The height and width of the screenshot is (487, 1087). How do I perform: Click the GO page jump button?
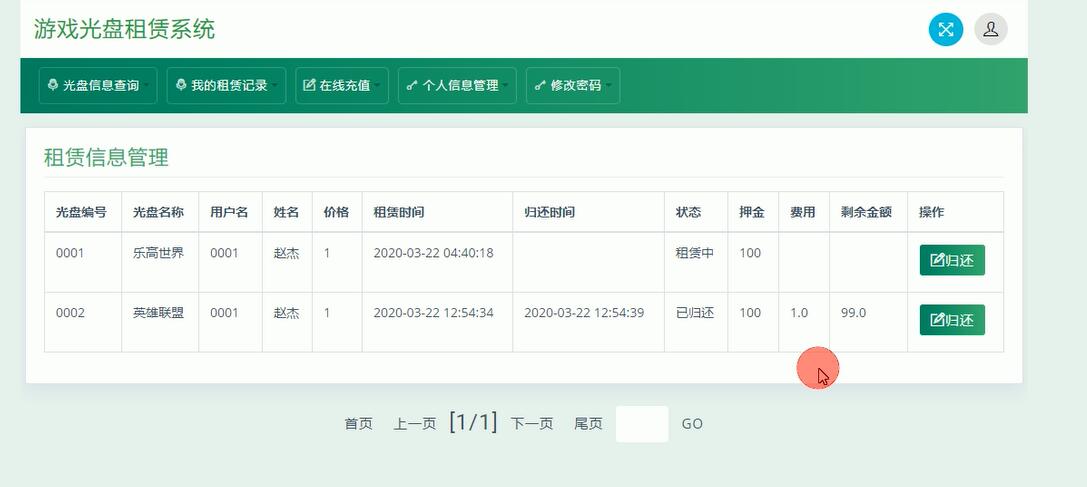(x=692, y=424)
